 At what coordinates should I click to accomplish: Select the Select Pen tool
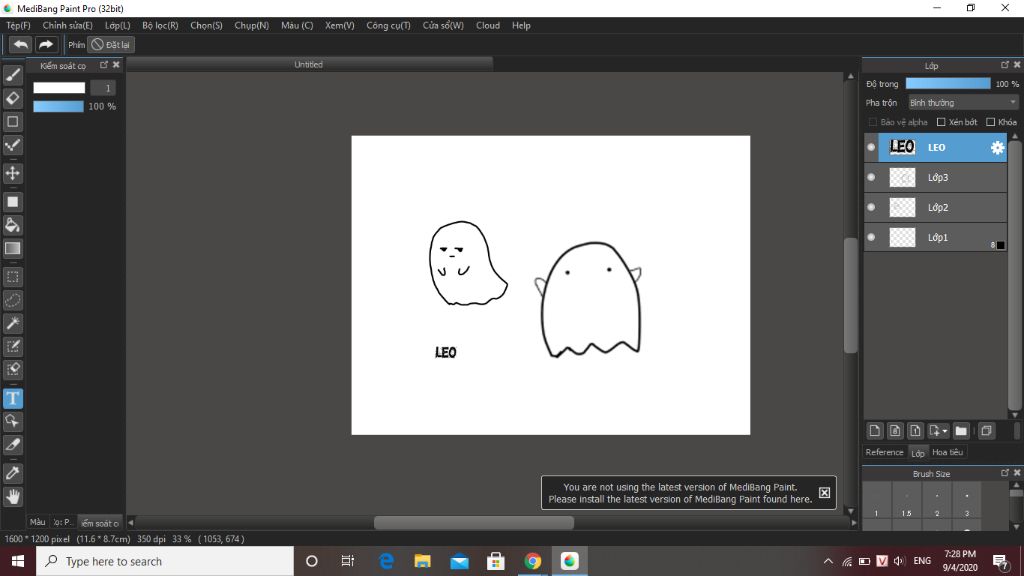pyautogui.click(x=12, y=346)
